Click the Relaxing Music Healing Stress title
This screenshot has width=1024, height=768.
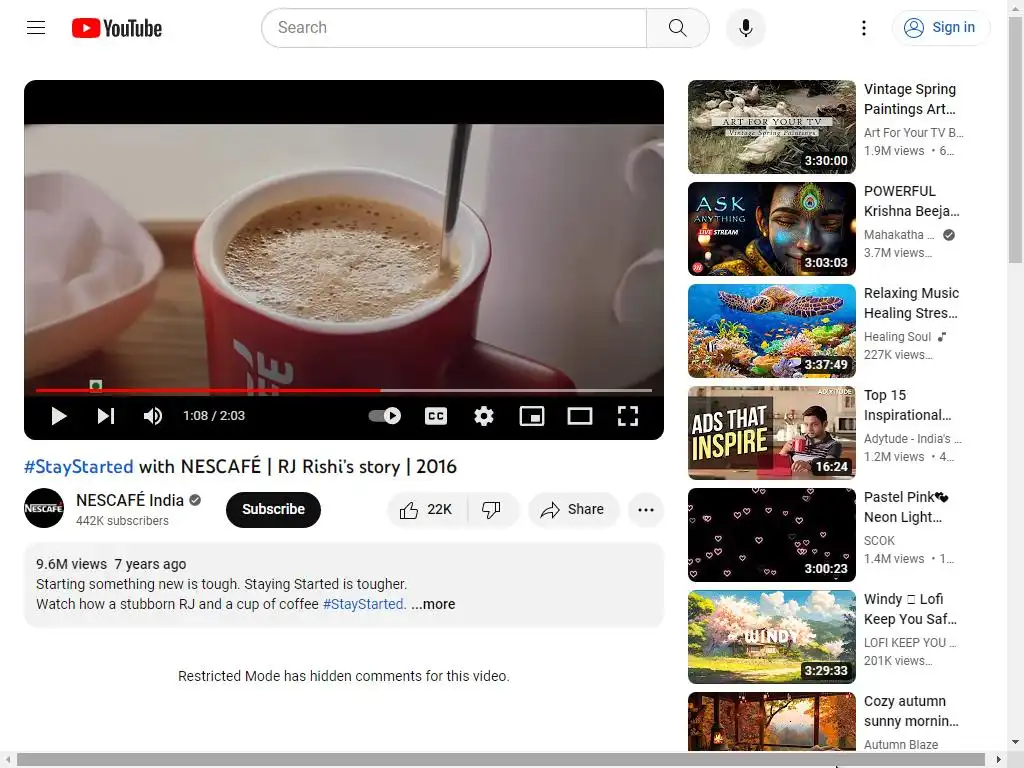(x=912, y=303)
